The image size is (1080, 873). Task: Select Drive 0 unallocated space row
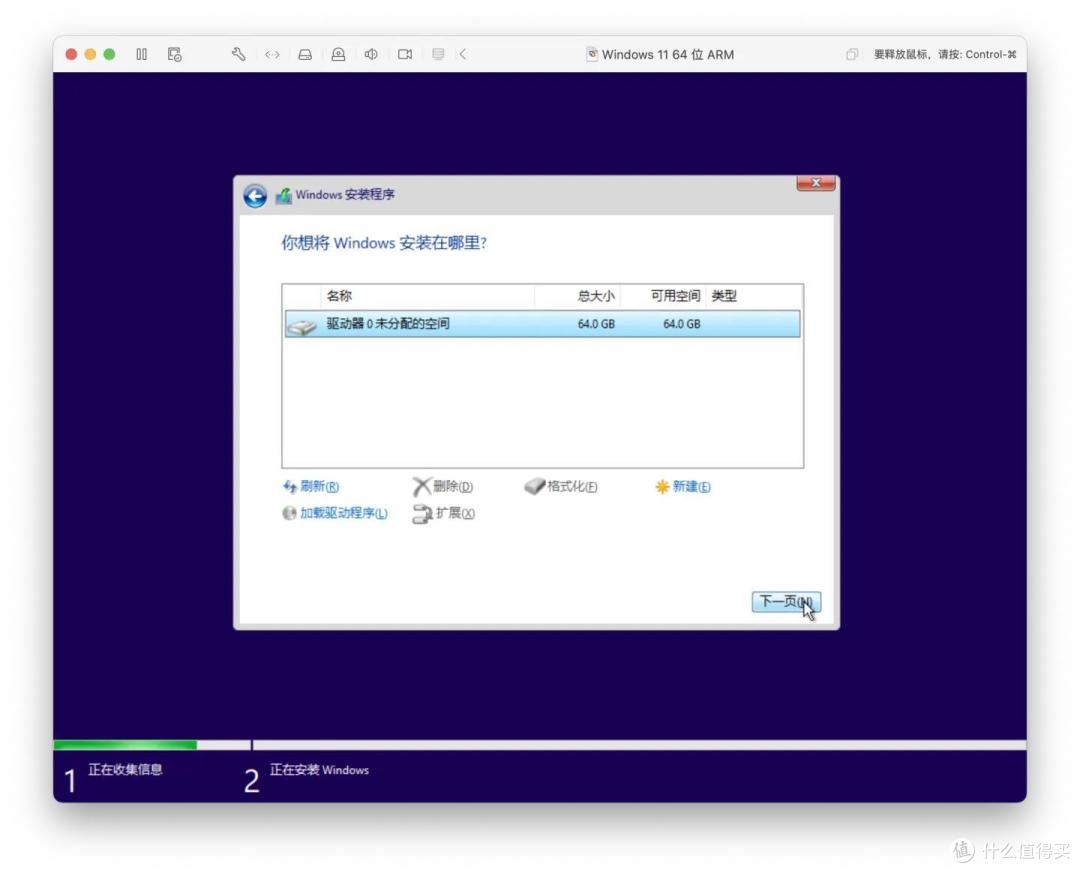542,324
